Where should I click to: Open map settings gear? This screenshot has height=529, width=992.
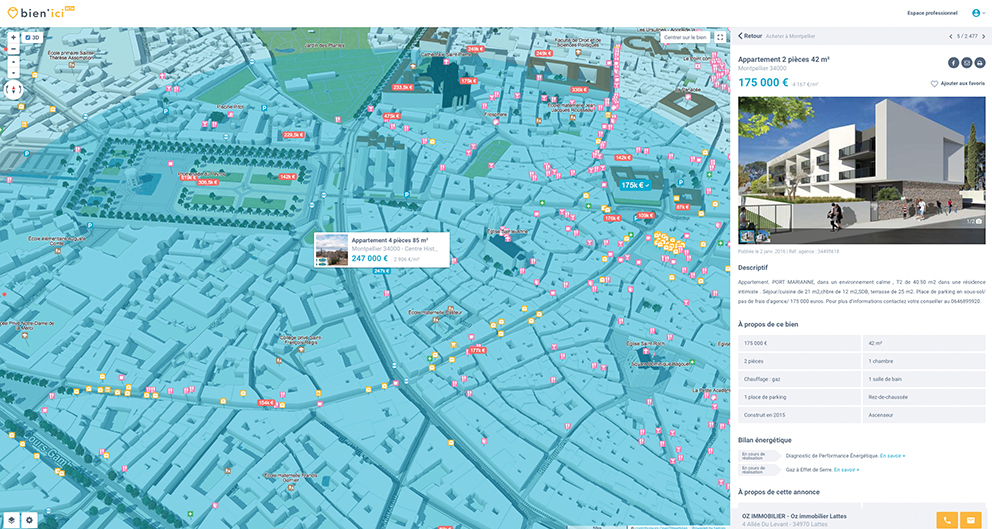click(x=30, y=520)
